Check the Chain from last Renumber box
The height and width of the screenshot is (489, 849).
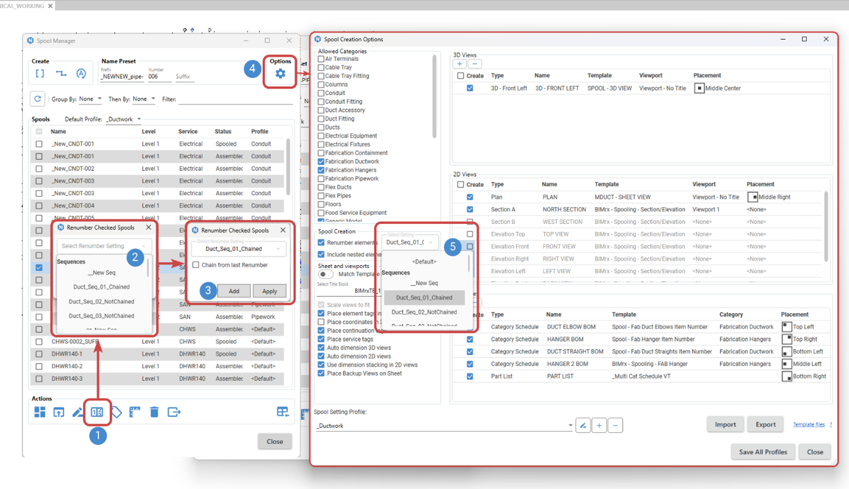point(196,265)
